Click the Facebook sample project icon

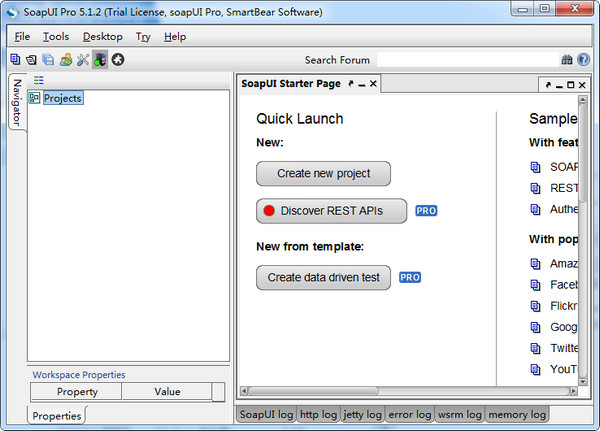tap(535, 285)
